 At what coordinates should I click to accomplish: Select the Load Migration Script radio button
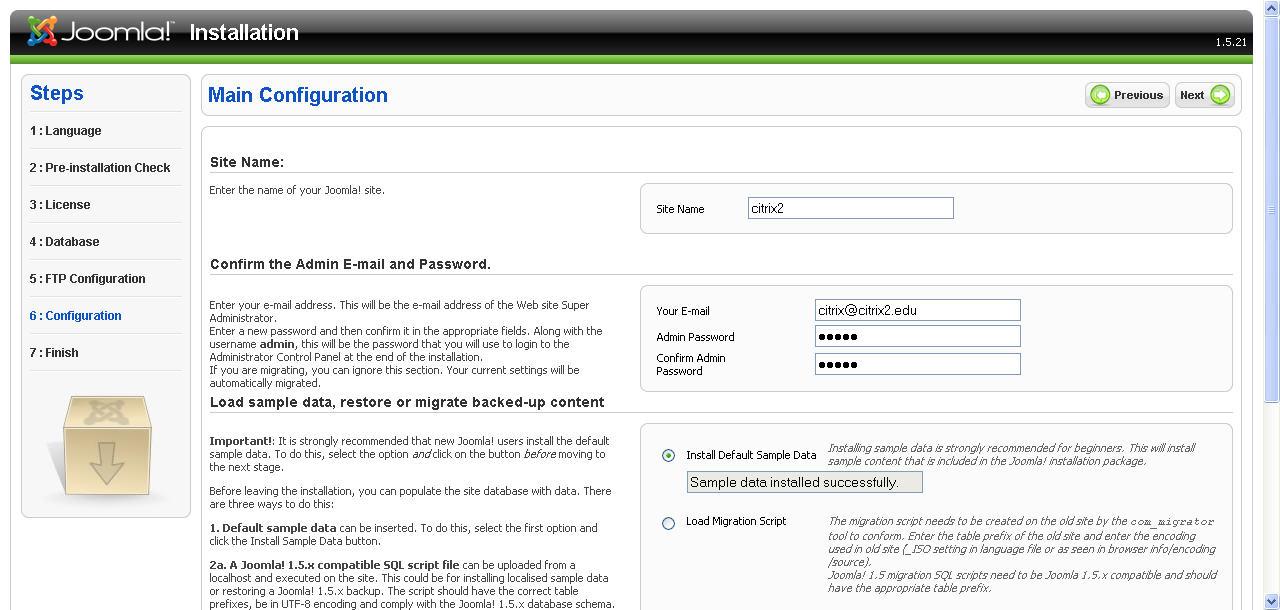[668, 523]
